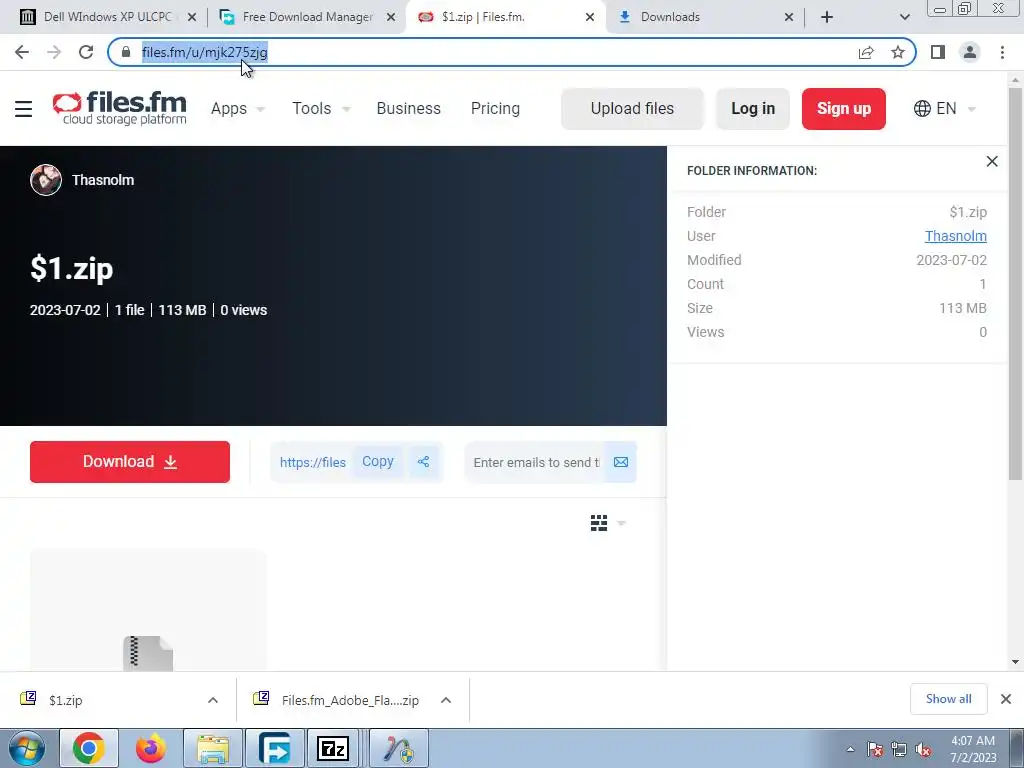Viewport: 1024px width, 768px height.
Task: Open view options dropdown arrow
Action: coord(621,523)
